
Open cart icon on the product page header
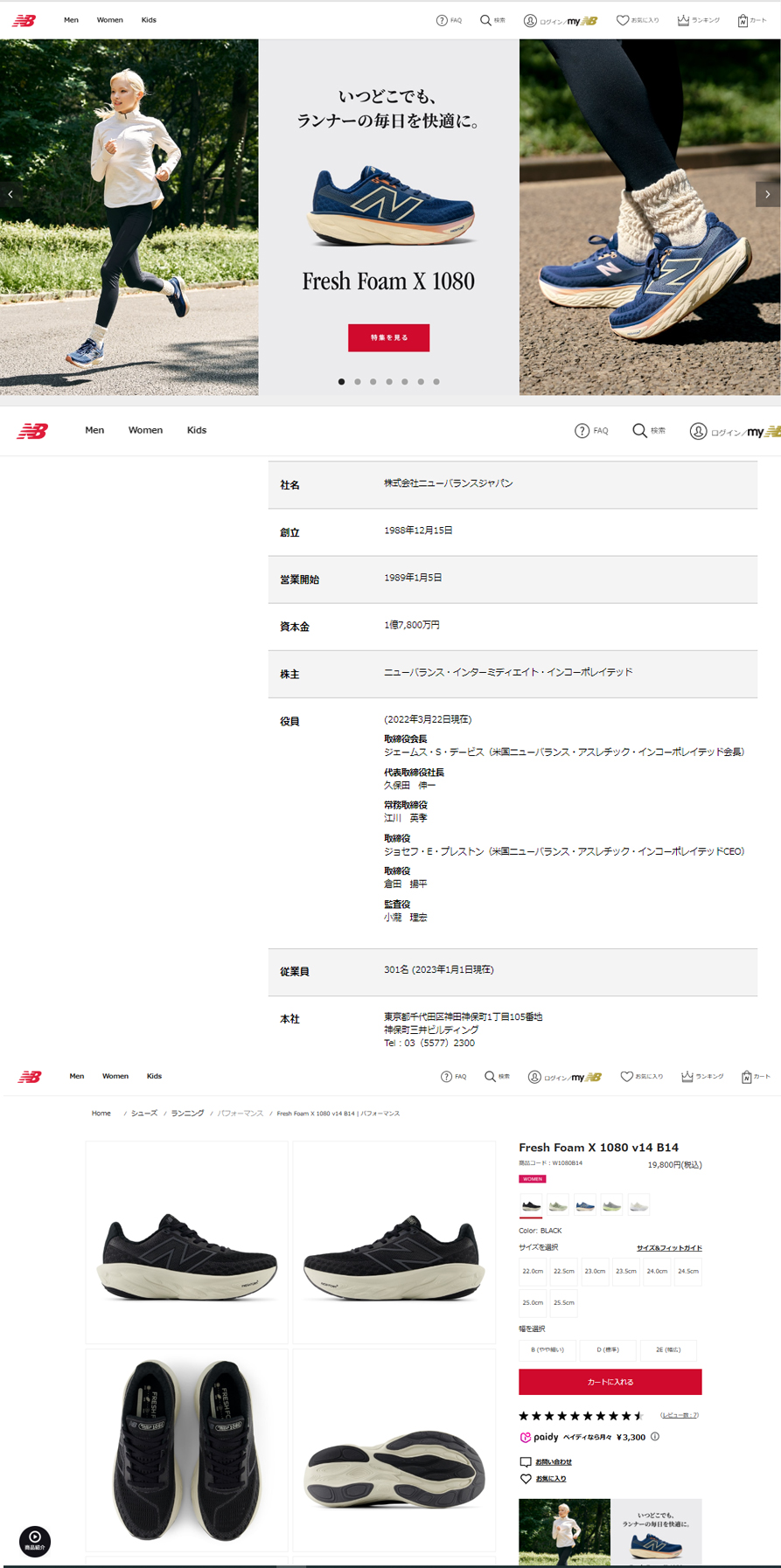[x=756, y=1077]
